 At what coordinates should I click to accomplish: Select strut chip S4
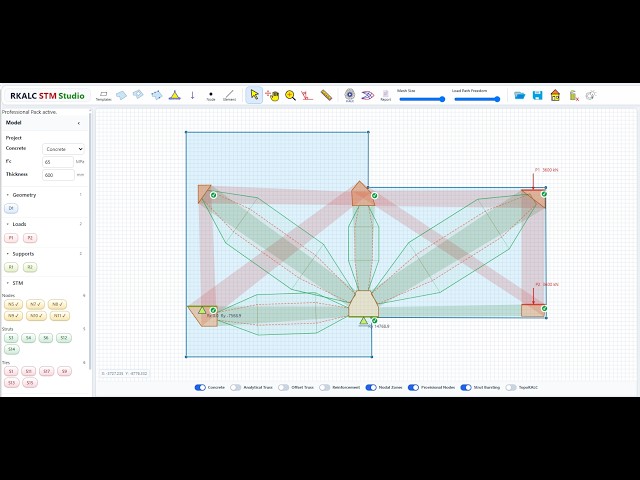(28, 338)
